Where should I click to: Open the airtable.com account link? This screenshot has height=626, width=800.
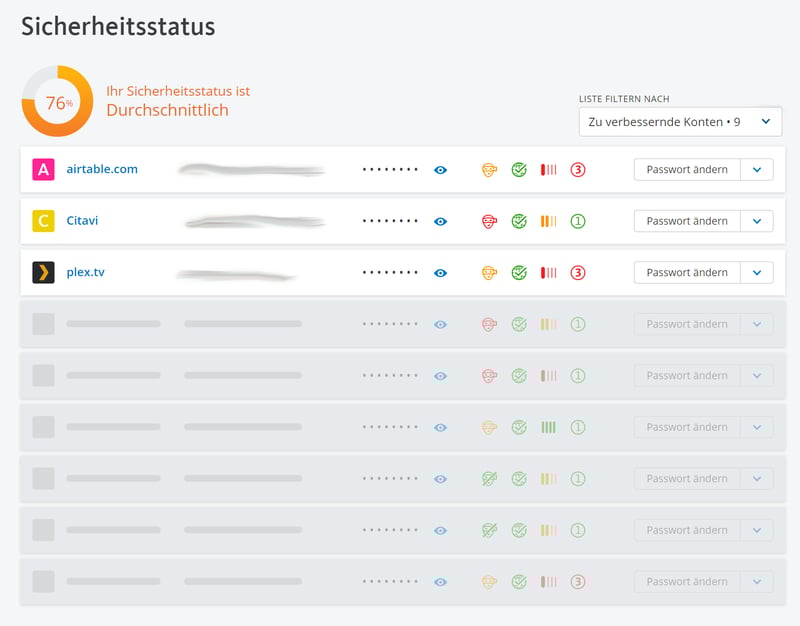click(x=102, y=169)
